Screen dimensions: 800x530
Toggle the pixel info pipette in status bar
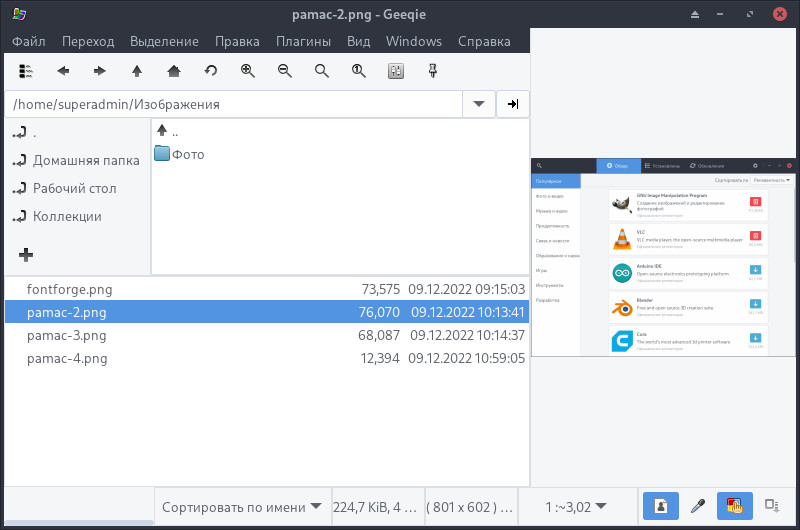[x=699, y=506]
